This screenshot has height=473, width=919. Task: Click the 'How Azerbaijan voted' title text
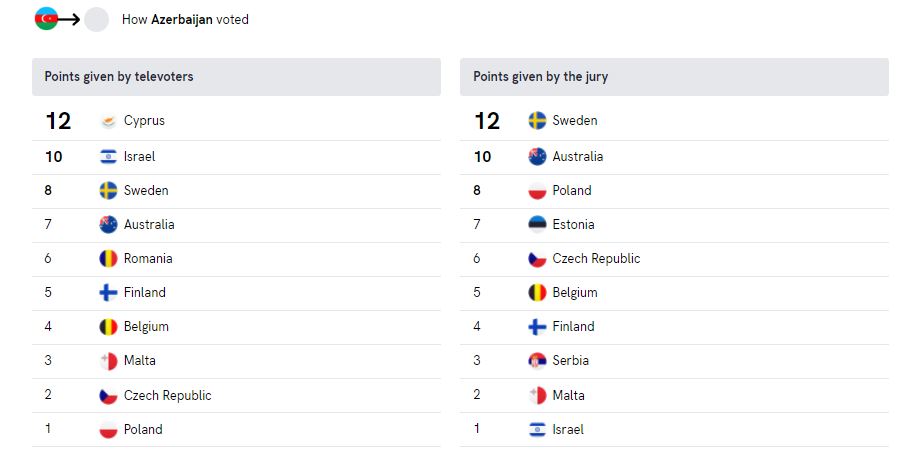point(185,19)
